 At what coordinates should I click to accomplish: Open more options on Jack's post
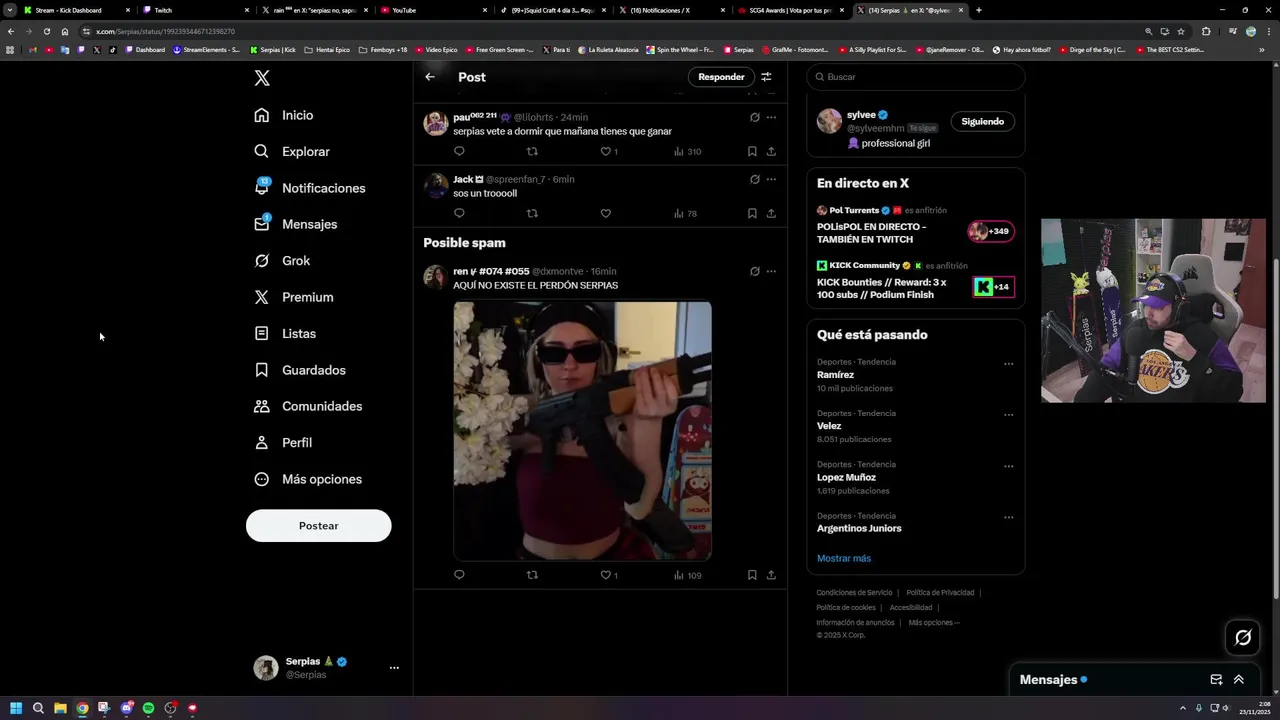771,179
